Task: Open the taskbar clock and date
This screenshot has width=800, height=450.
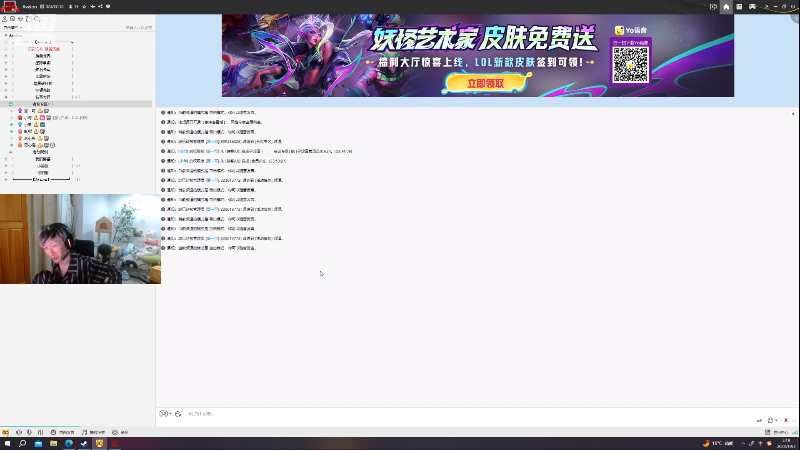Action: [x=785, y=443]
